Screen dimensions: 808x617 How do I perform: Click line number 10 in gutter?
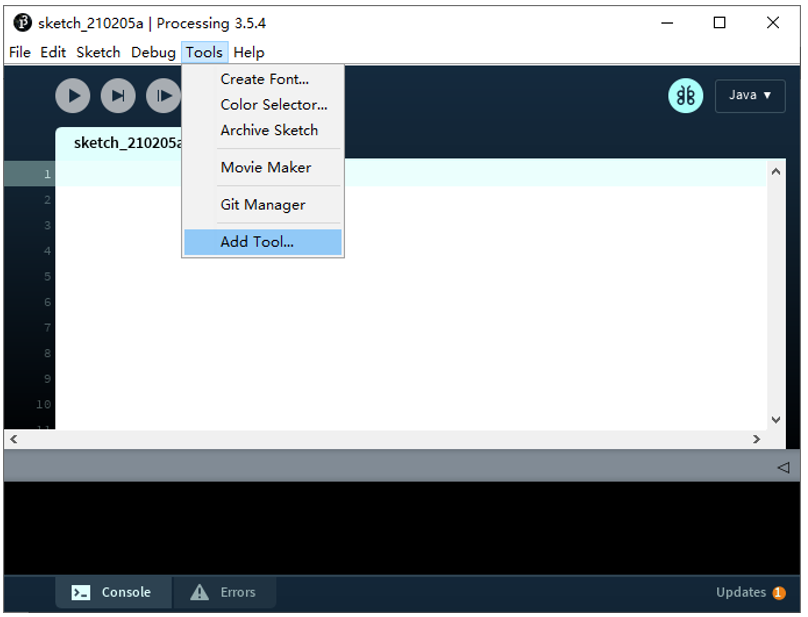point(44,404)
